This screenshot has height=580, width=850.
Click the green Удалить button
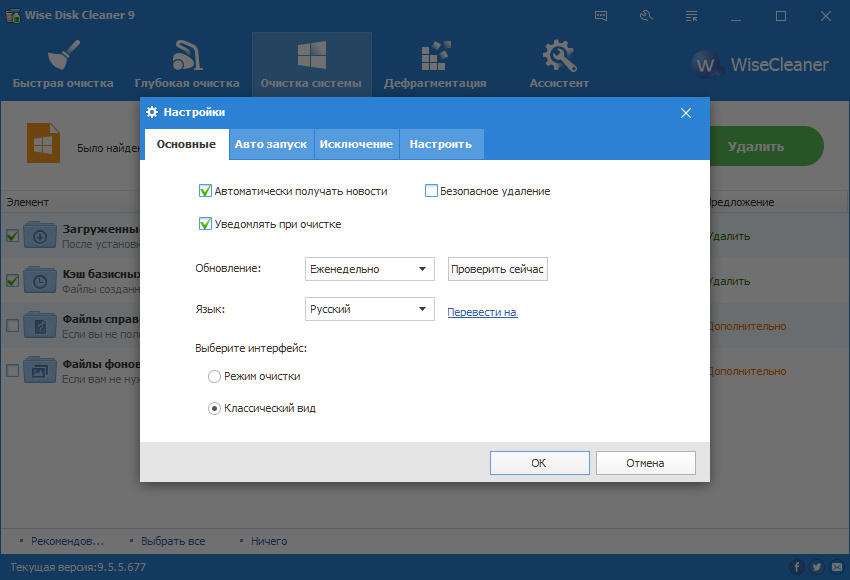tap(767, 146)
